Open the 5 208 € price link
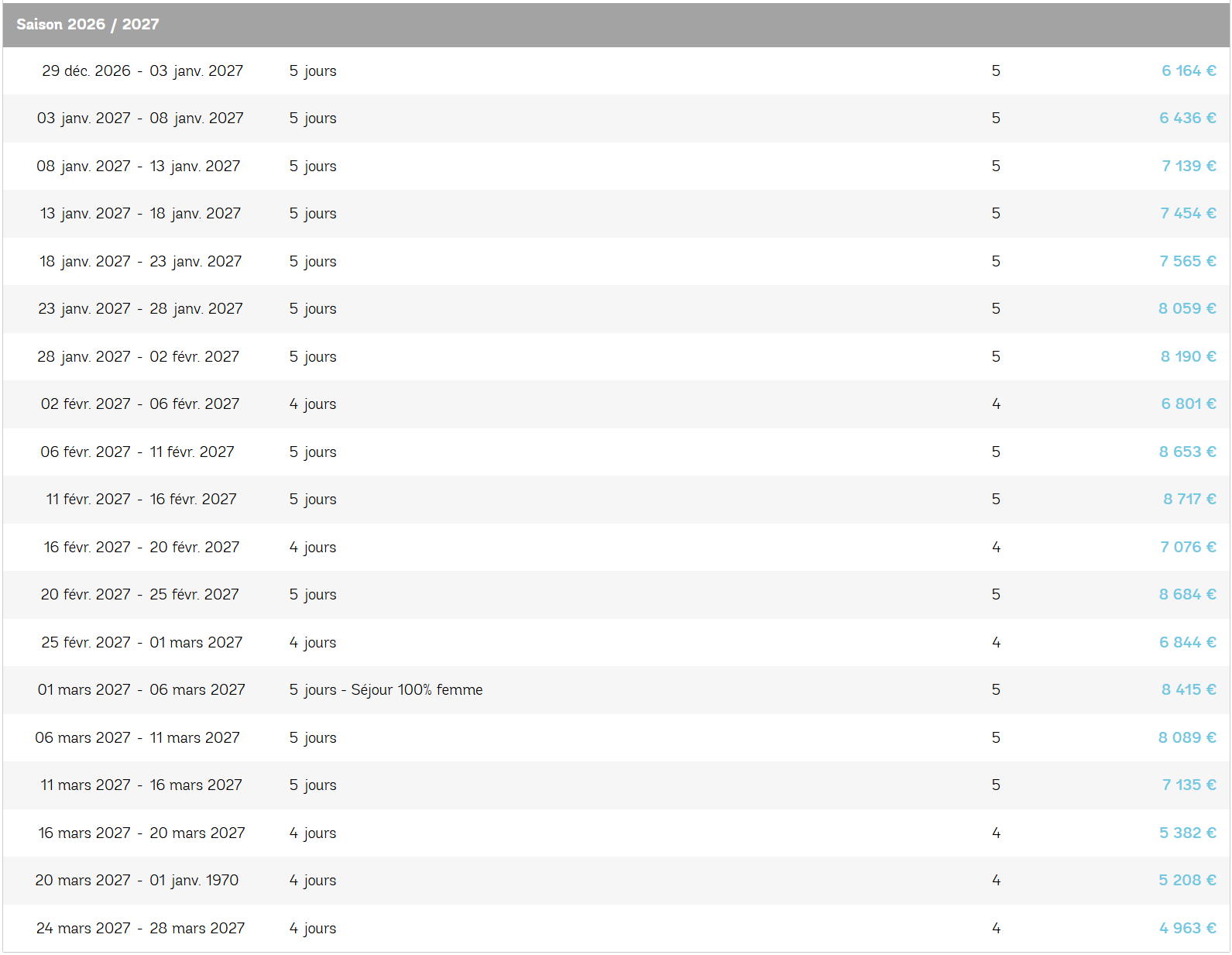Image resolution: width=1232 pixels, height=955 pixels. click(1187, 881)
